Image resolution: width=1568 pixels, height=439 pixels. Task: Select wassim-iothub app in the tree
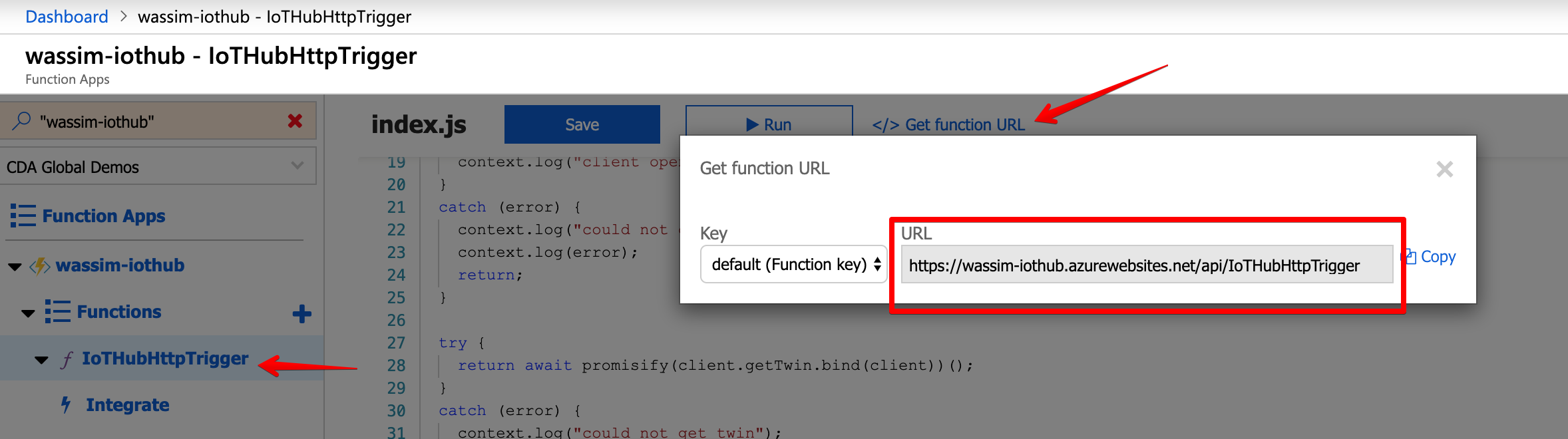(x=120, y=265)
